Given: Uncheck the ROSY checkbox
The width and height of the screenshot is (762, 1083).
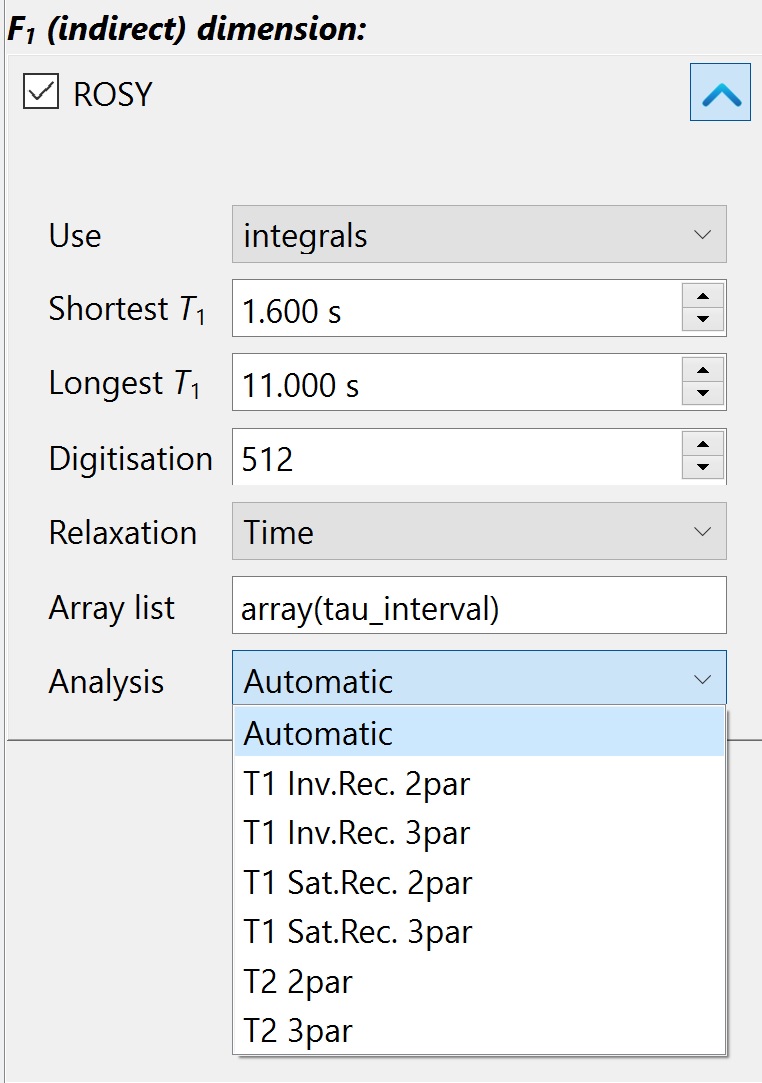Looking at the screenshot, I should [40, 93].
